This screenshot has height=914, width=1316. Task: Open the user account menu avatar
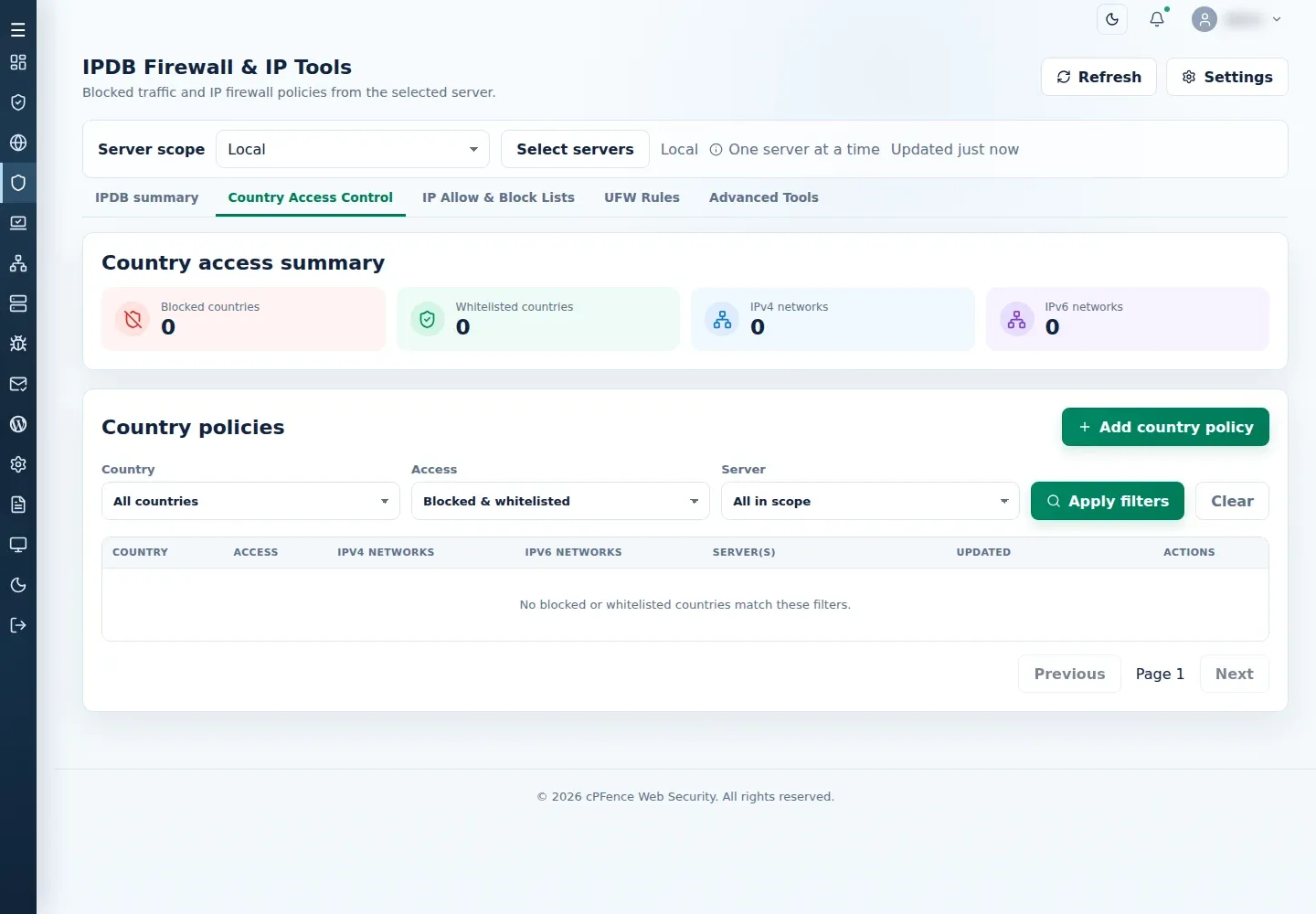(1205, 19)
